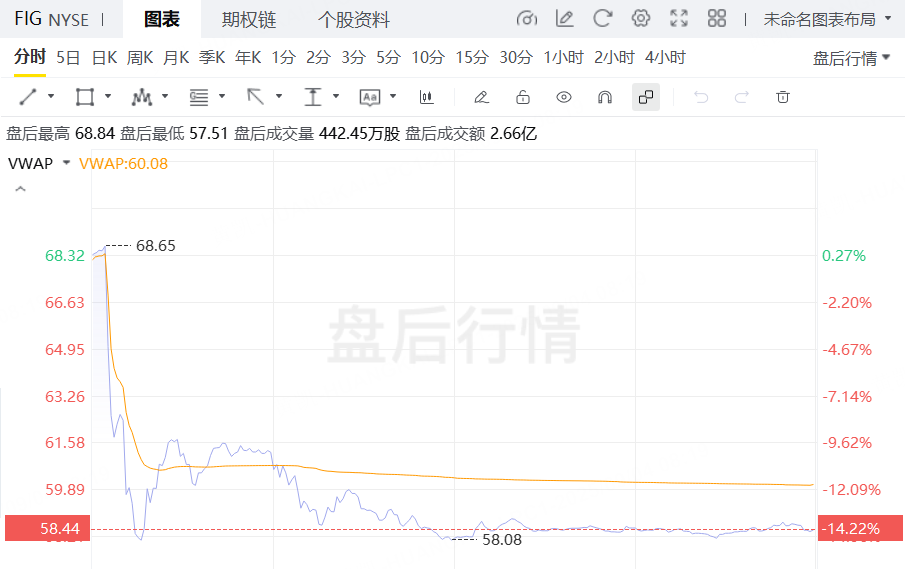Toggle drawings visibility eye icon

click(x=564, y=97)
